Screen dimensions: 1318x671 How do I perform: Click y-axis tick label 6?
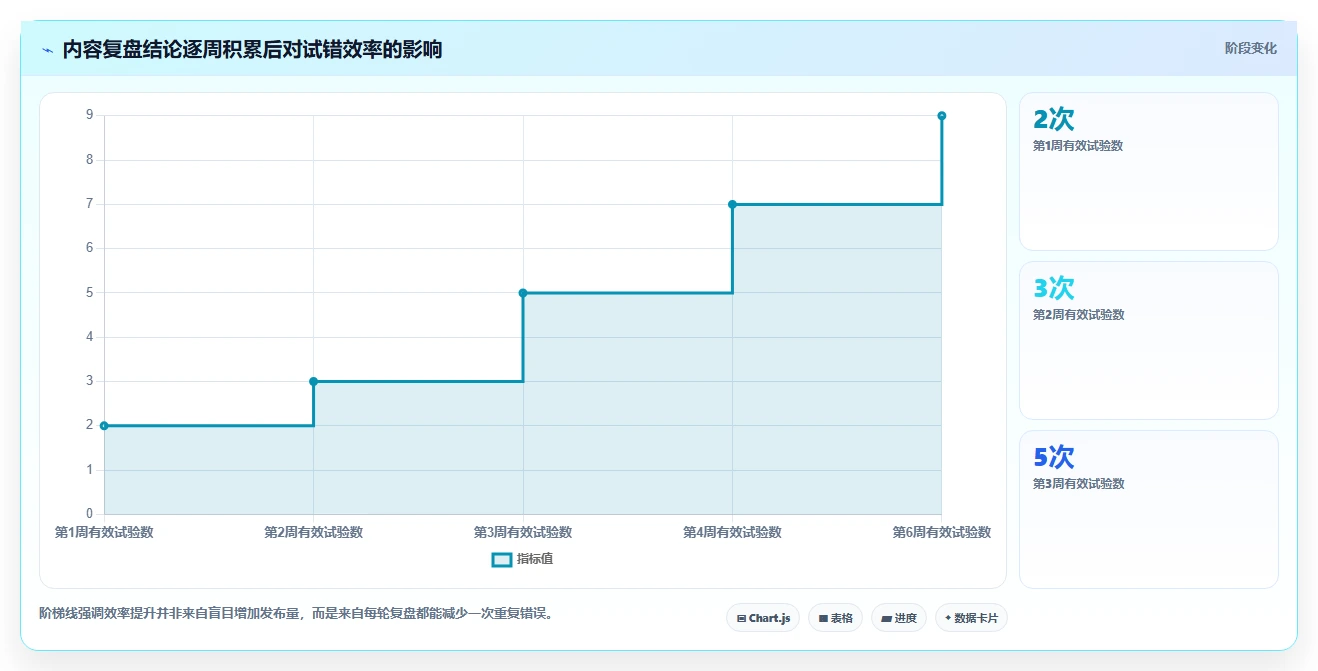[x=89, y=248]
